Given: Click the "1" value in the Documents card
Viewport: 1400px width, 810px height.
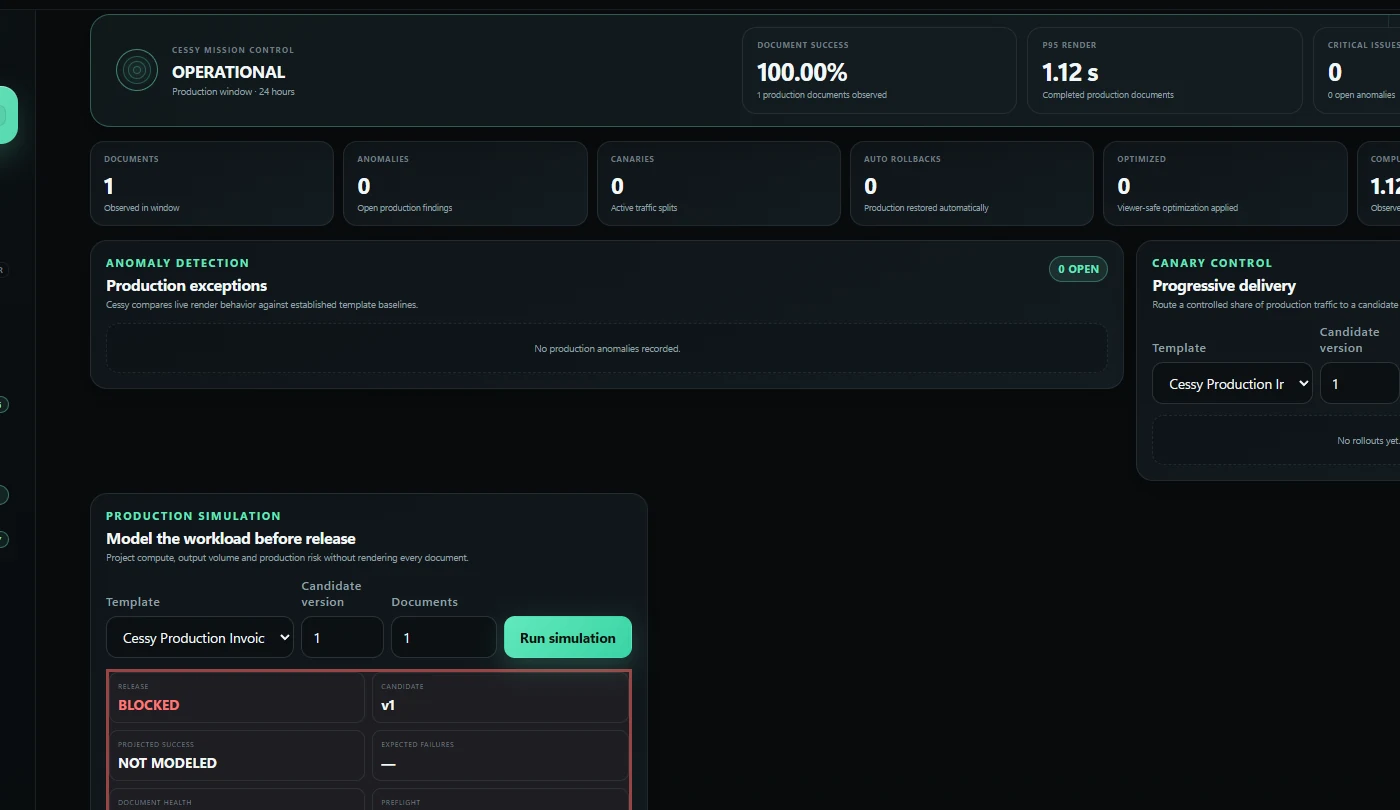Looking at the screenshot, I should 109,186.
